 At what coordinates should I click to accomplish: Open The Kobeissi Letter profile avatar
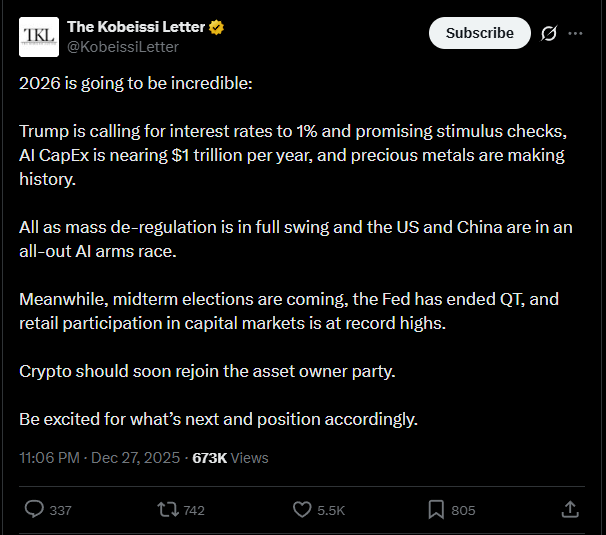[x=39, y=37]
